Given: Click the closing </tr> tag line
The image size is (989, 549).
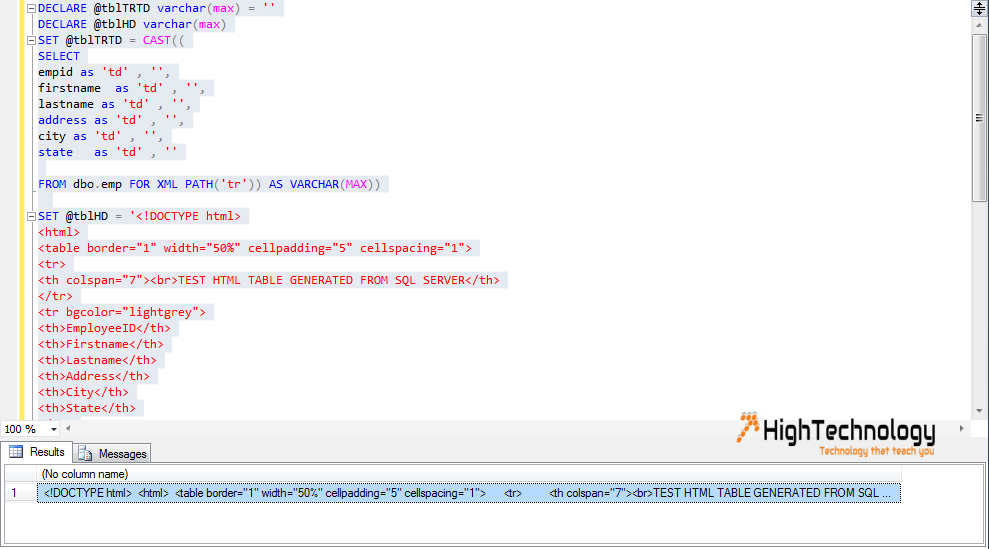Looking at the screenshot, I should (x=55, y=297).
